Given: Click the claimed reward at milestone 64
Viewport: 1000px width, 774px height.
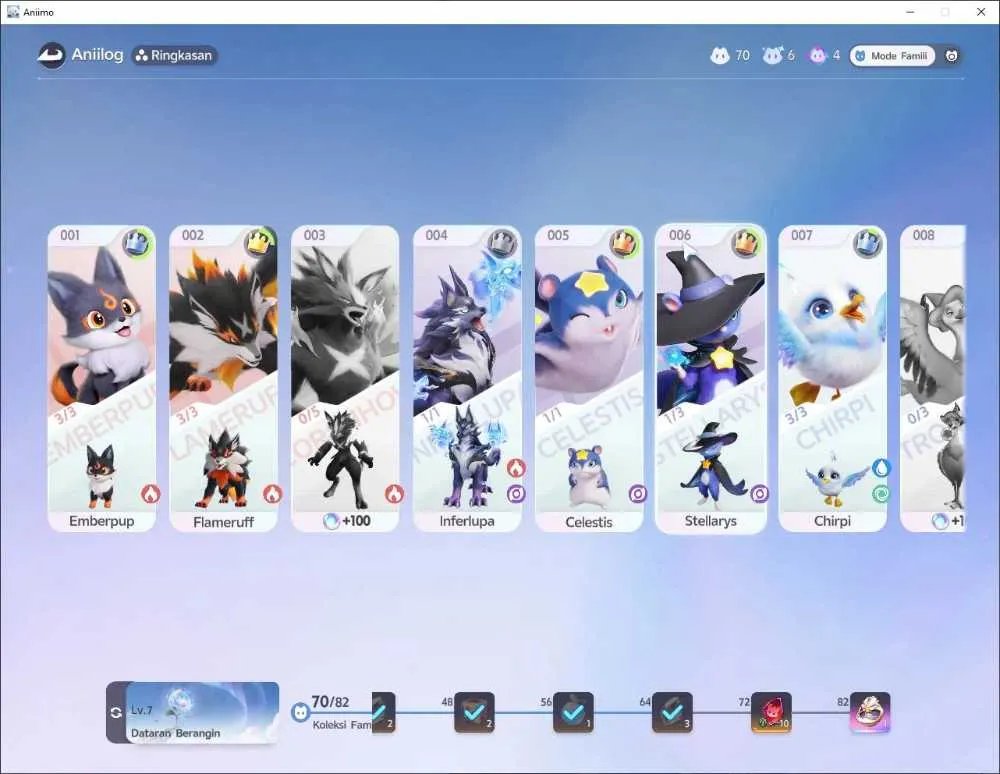Looking at the screenshot, I should tap(672, 713).
